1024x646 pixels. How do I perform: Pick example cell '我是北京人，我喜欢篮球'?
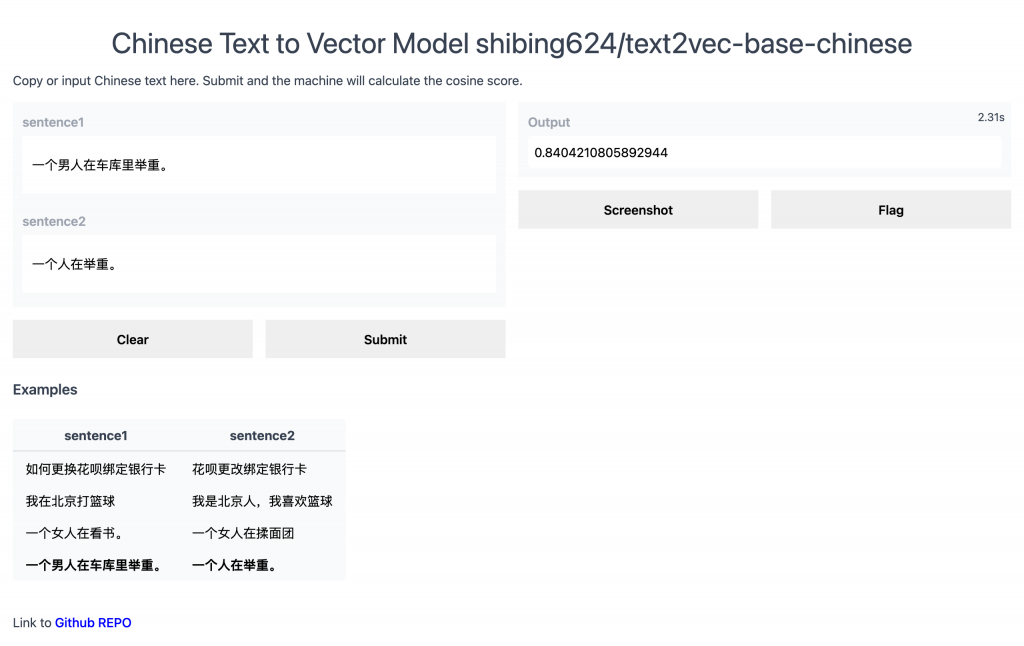coord(262,501)
